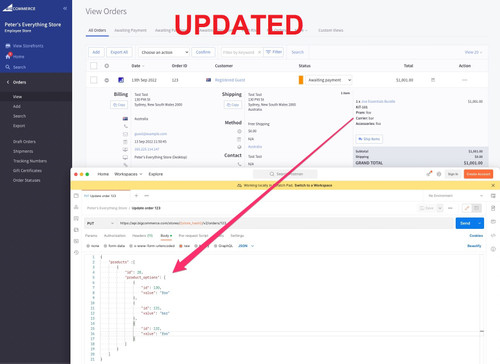
Task: Open Postman settings gear icon
Action: coord(439,174)
